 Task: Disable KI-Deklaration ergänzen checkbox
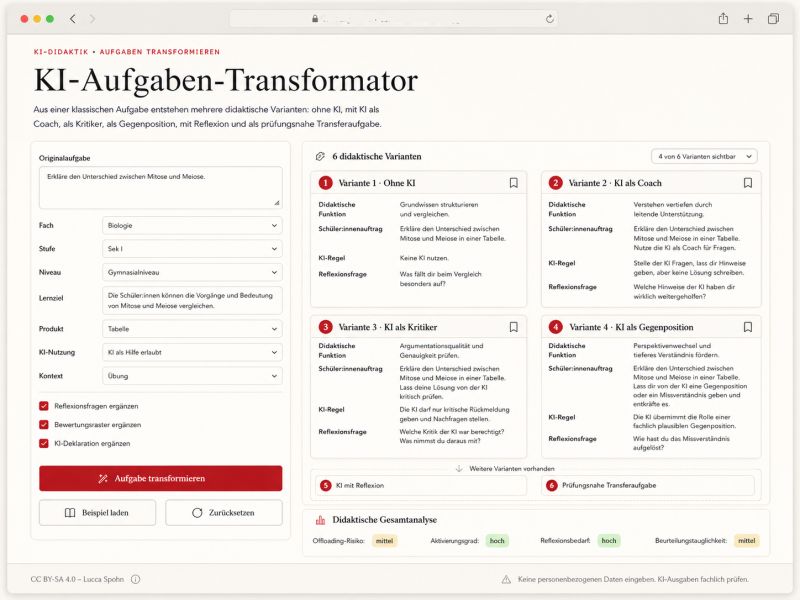[44, 443]
